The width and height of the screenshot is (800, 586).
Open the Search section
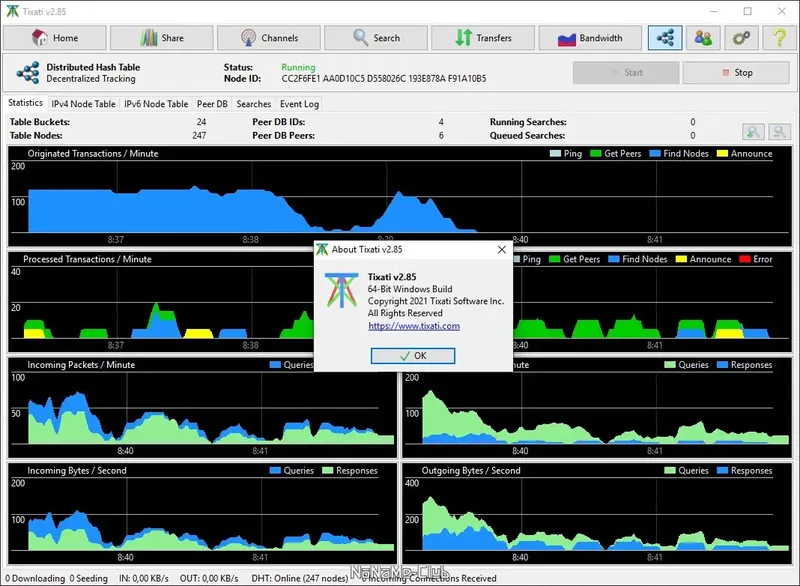point(376,38)
